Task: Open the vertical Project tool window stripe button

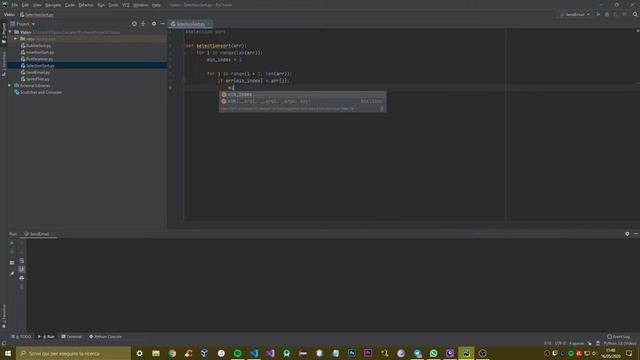Action: click(x=4, y=33)
